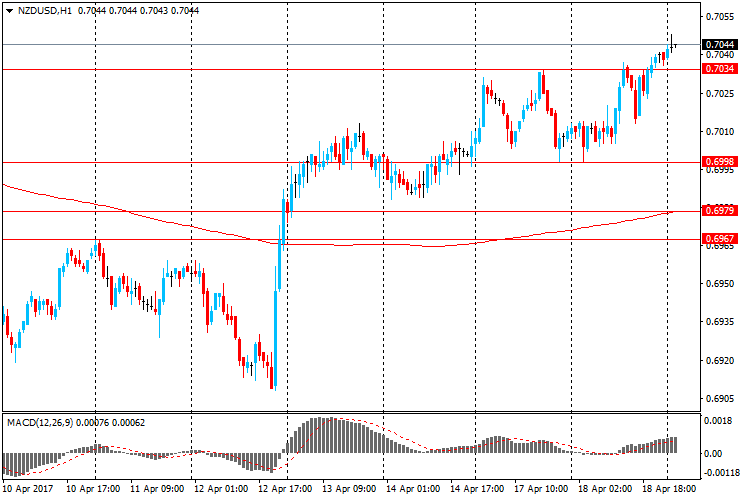
Task: Click the 13 Apr 09:00 time label
Action: (349, 489)
